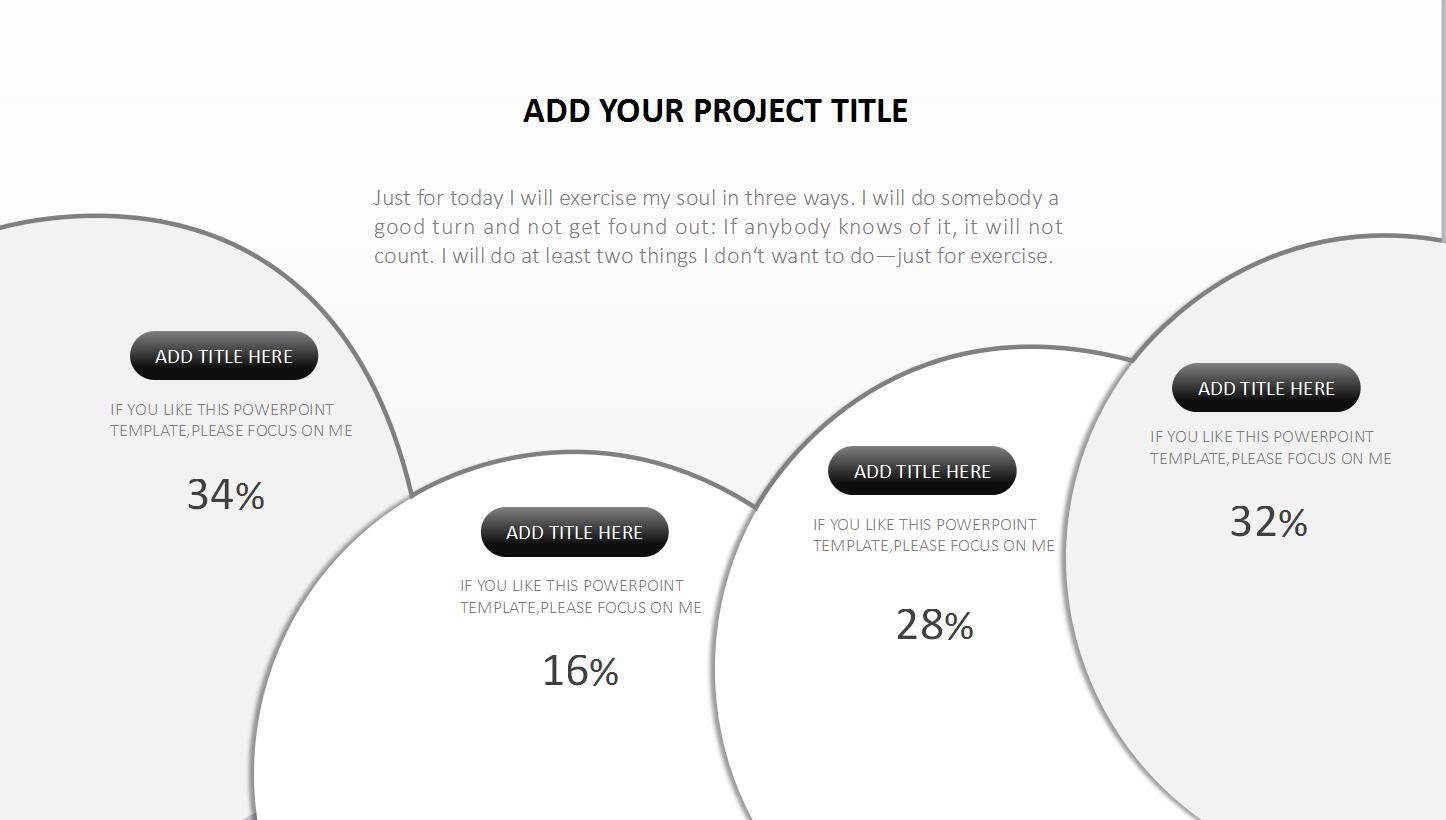The image size is (1446, 820).
Task: Click the caption text directly above 28%
Action: 933,535
